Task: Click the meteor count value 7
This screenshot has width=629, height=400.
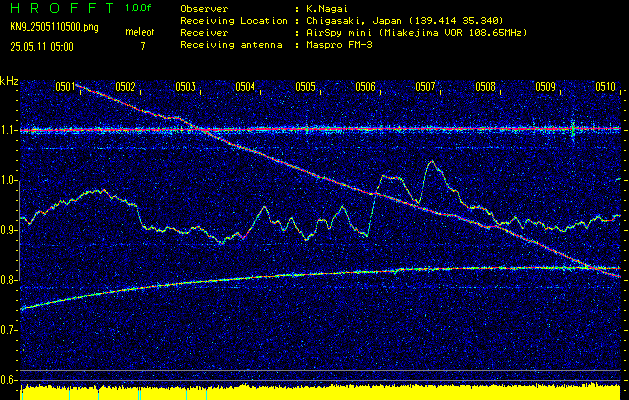Action: [143, 47]
